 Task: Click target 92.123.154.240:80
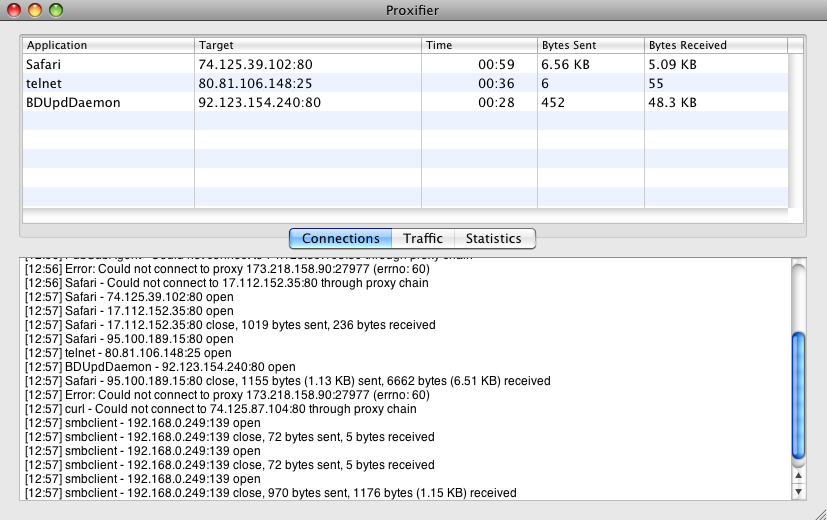click(259, 102)
